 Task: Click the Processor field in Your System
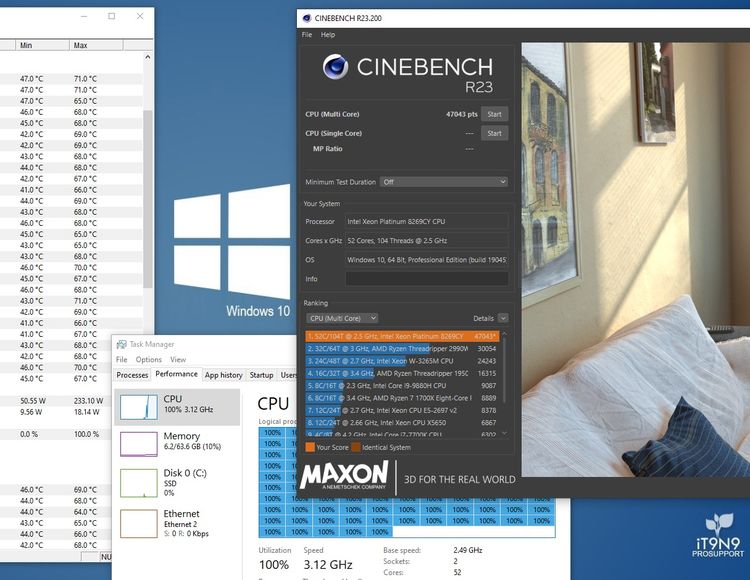coord(427,221)
